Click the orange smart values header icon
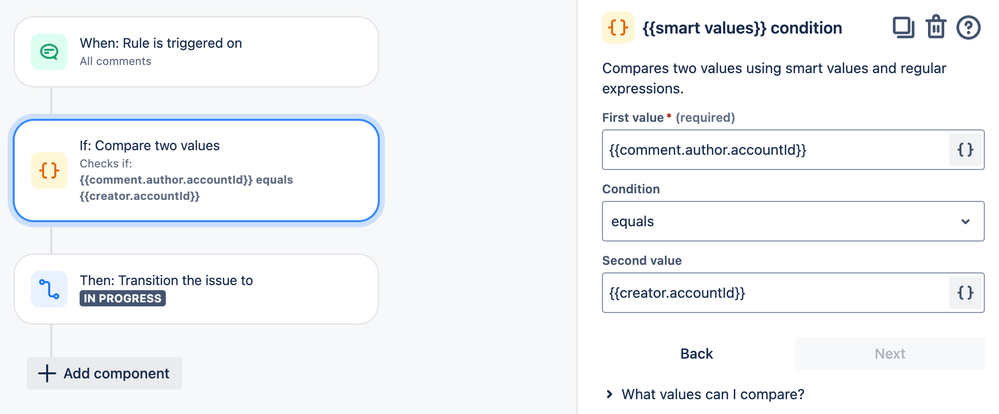Screen dimensions: 999x414 tap(619, 27)
